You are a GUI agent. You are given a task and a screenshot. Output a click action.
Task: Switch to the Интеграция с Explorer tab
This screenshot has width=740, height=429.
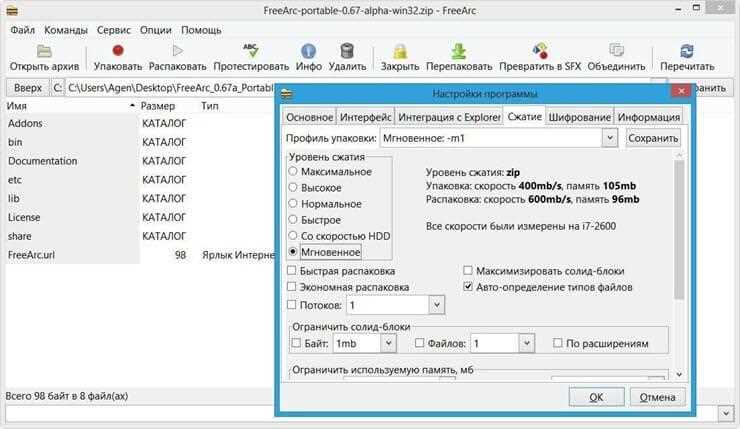tap(449, 117)
